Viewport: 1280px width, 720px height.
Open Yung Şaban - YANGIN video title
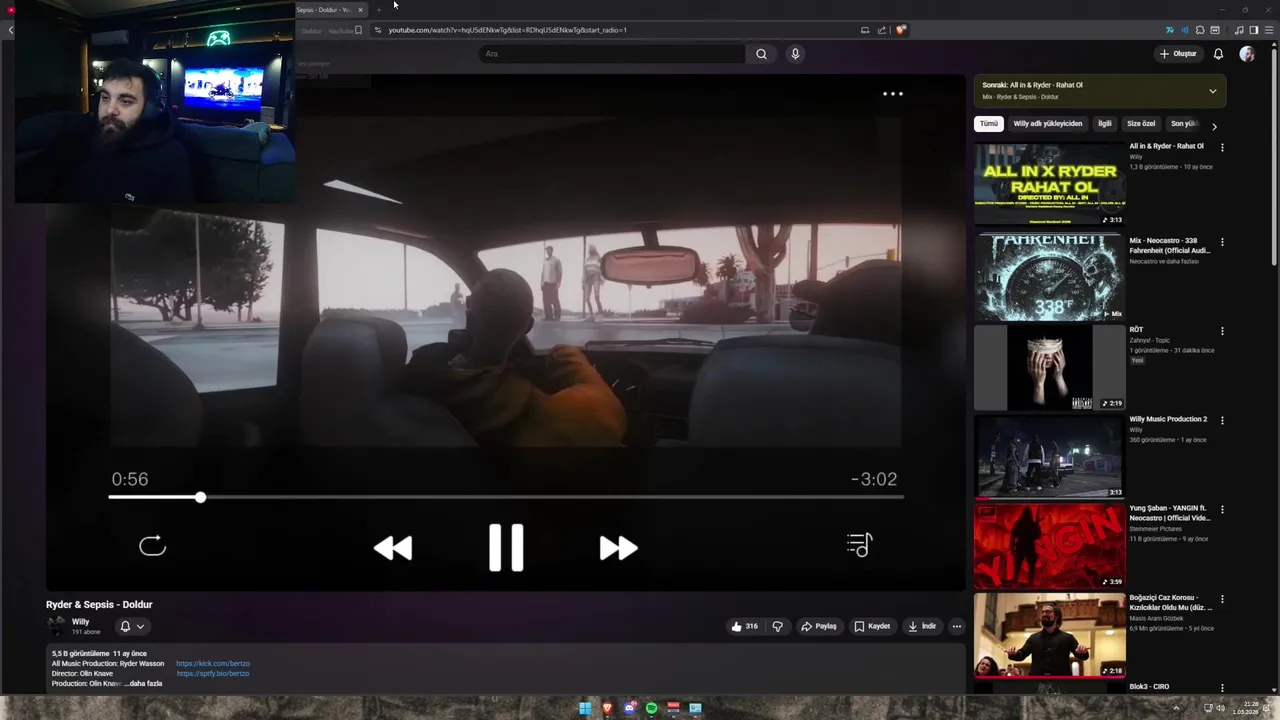[x=1170, y=513]
